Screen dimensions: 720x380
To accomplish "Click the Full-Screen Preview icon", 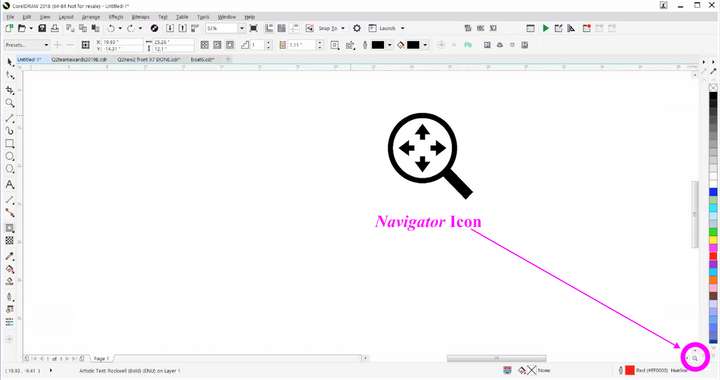I will [x=253, y=28].
